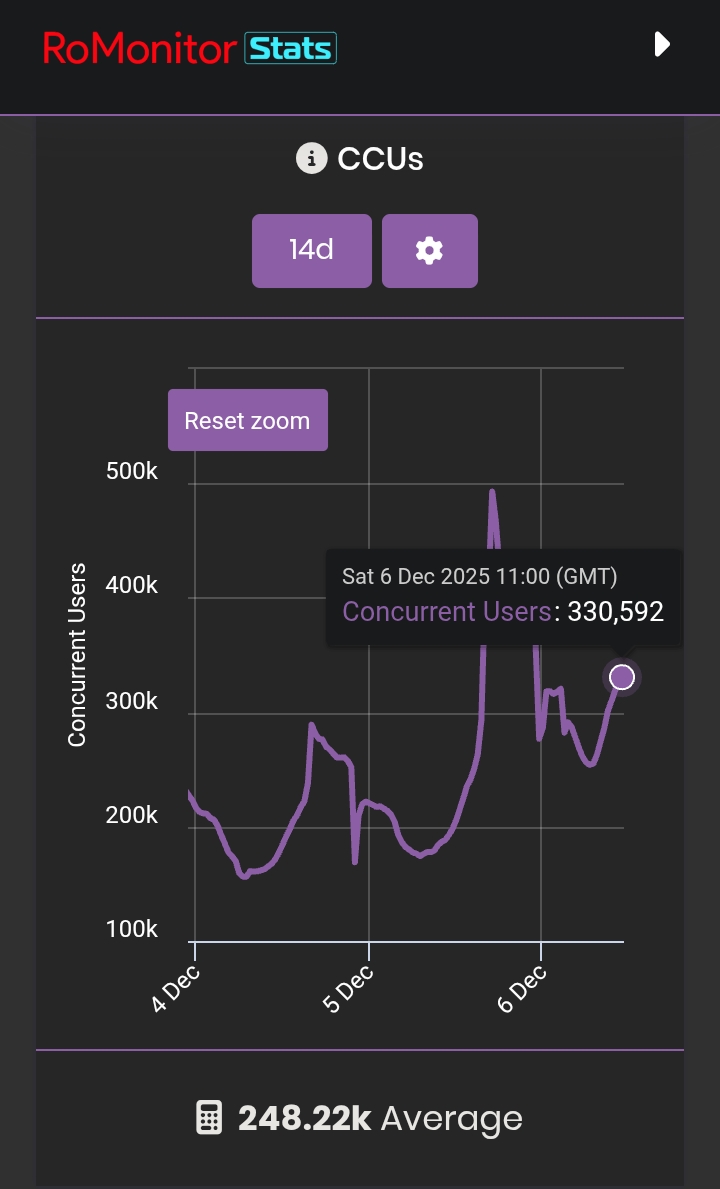Click the tooltip showing 330,592 users
The height and width of the screenshot is (1189, 720).
click(x=504, y=611)
